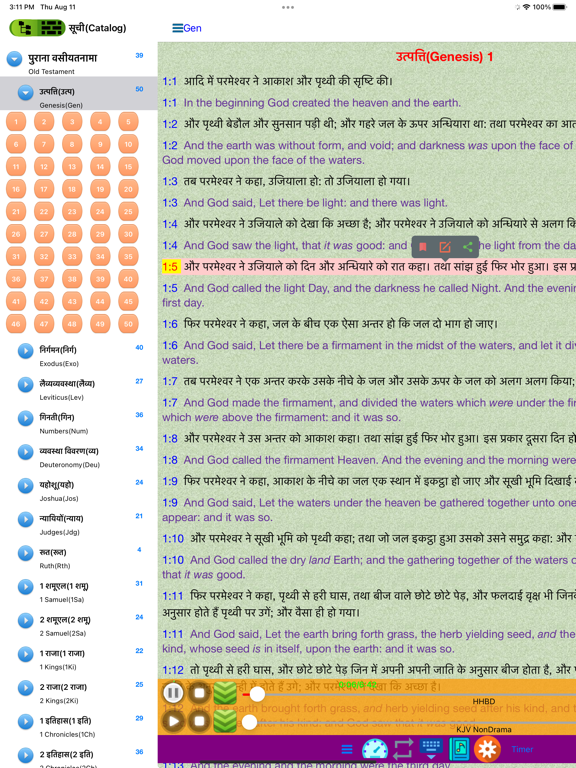The image size is (576, 768).
Task: Open the audio book music icon
Action: coord(459,749)
